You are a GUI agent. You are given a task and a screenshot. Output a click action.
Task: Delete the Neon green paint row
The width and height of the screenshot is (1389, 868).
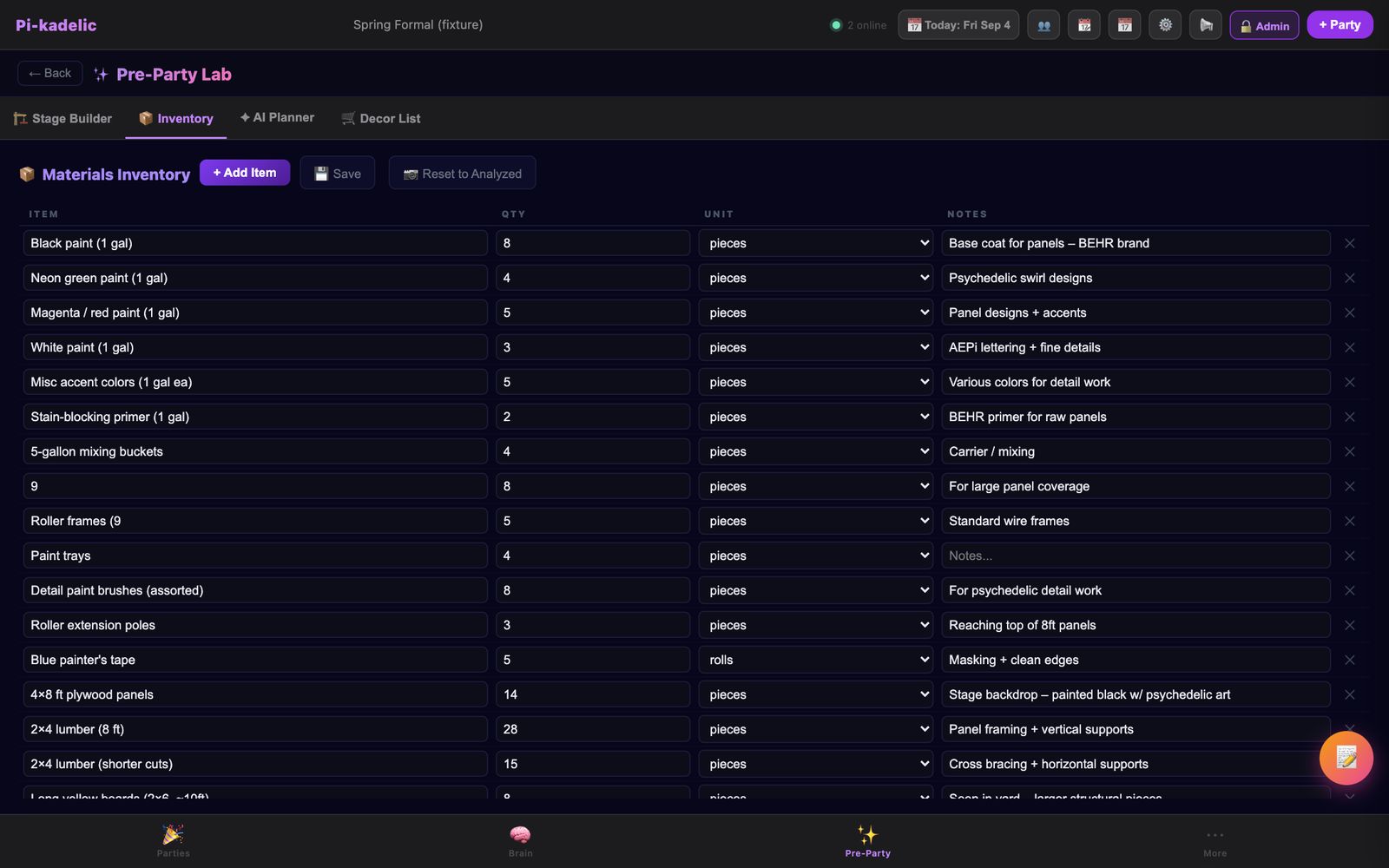[1349, 278]
